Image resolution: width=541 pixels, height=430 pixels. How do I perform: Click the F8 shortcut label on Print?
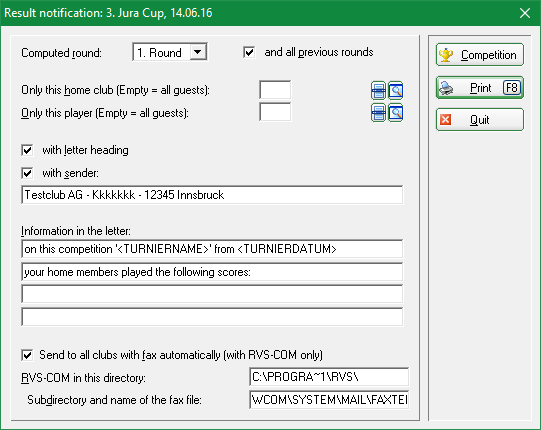(x=512, y=88)
